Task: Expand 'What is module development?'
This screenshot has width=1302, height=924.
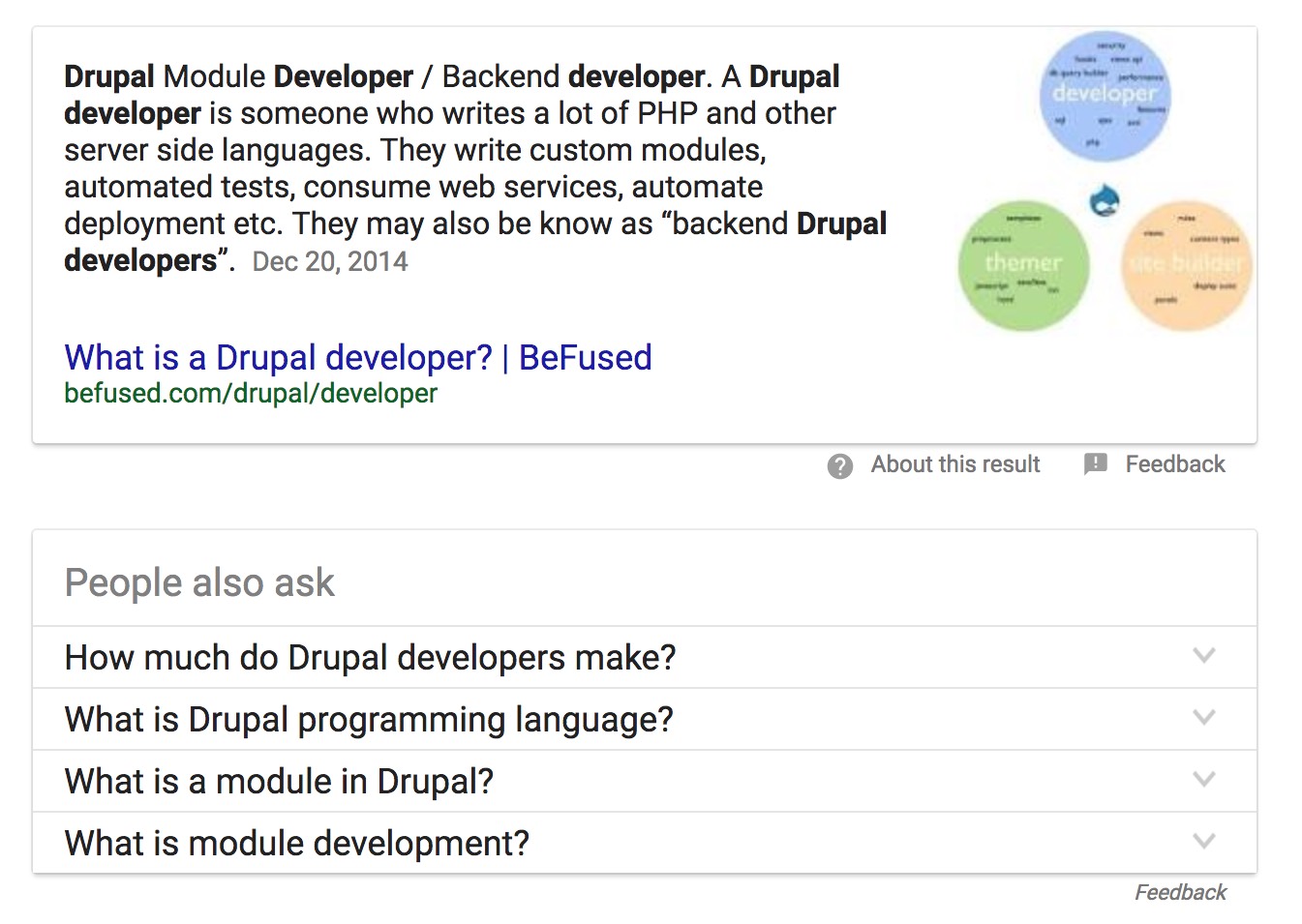Action: coord(645,843)
